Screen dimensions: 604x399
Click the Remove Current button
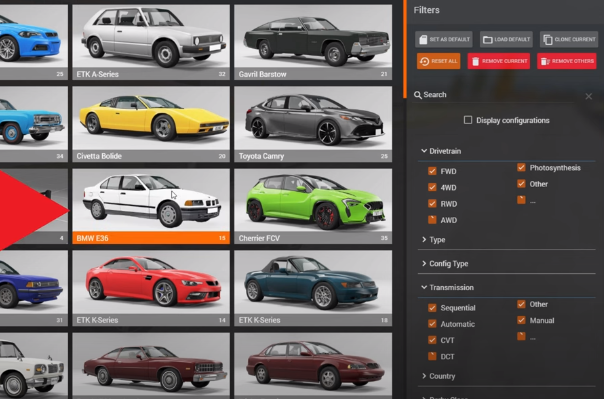pos(499,61)
